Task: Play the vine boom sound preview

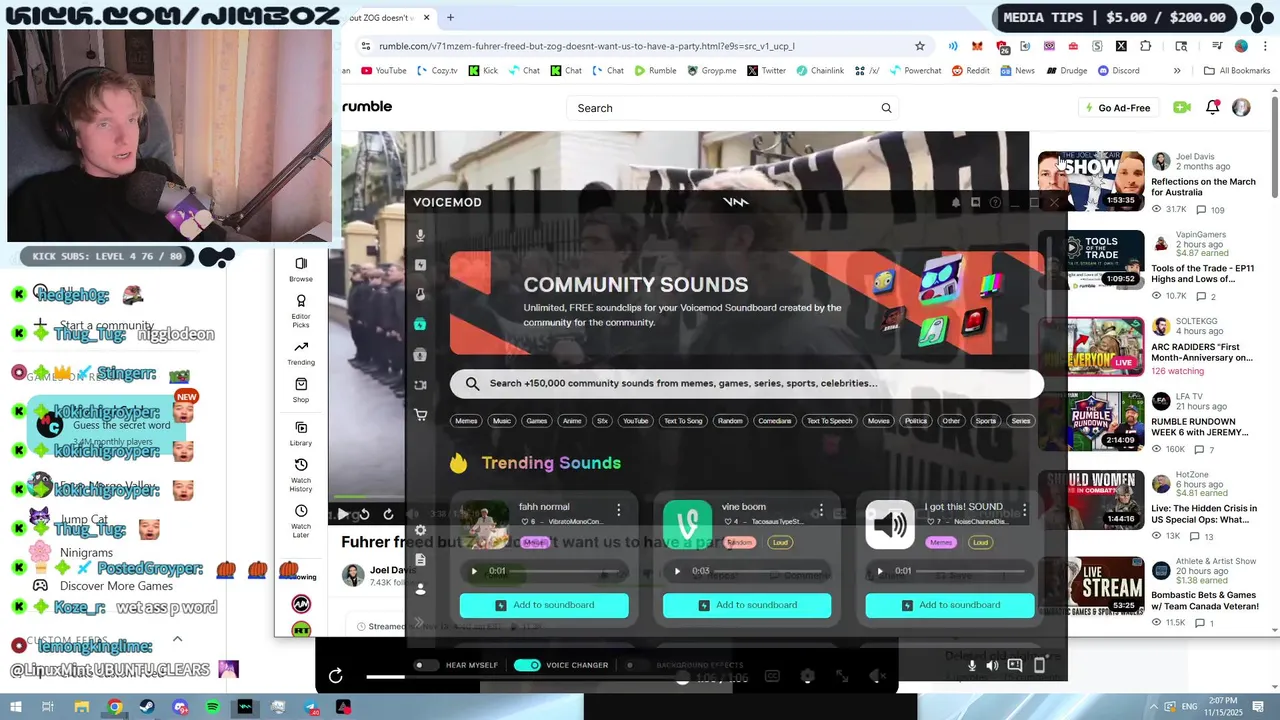Action: click(x=677, y=572)
